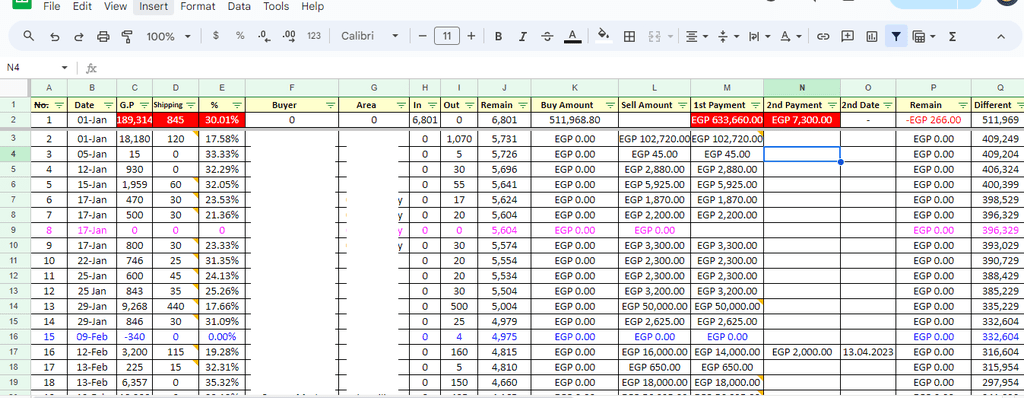Open filter on Shipping column header
Screen dimensions: 1024x398
pos(190,105)
